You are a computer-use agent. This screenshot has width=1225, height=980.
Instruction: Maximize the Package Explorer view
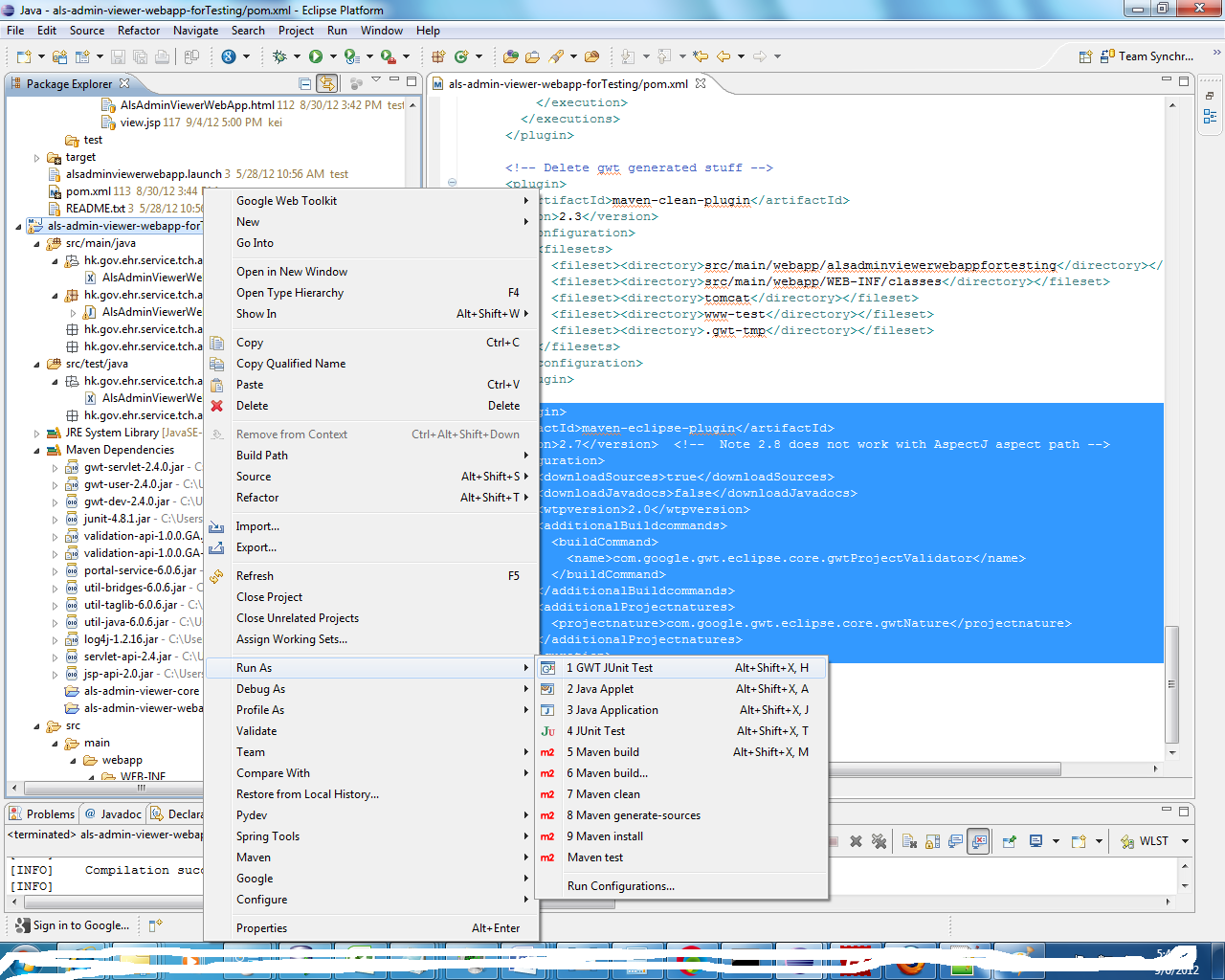pos(412,81)
